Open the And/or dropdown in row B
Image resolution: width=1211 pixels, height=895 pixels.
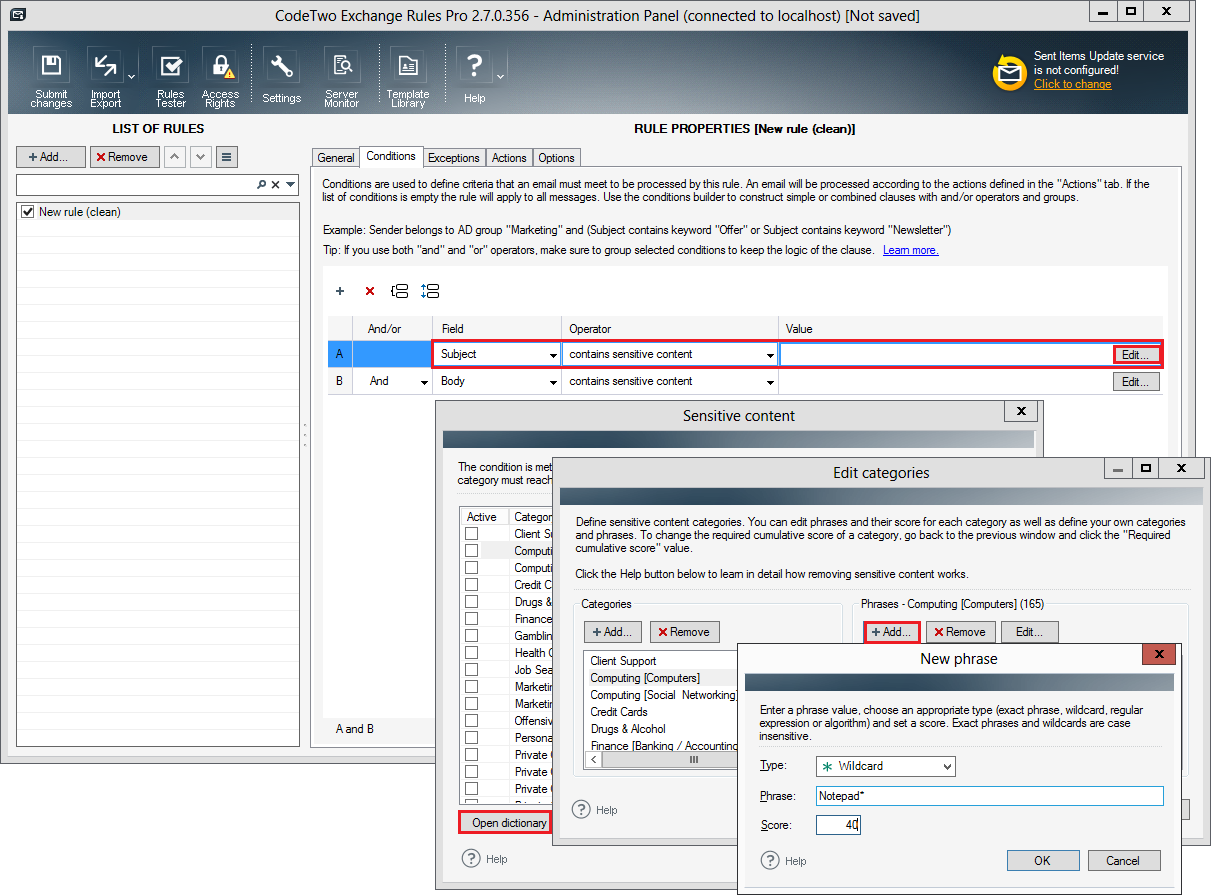423,382
